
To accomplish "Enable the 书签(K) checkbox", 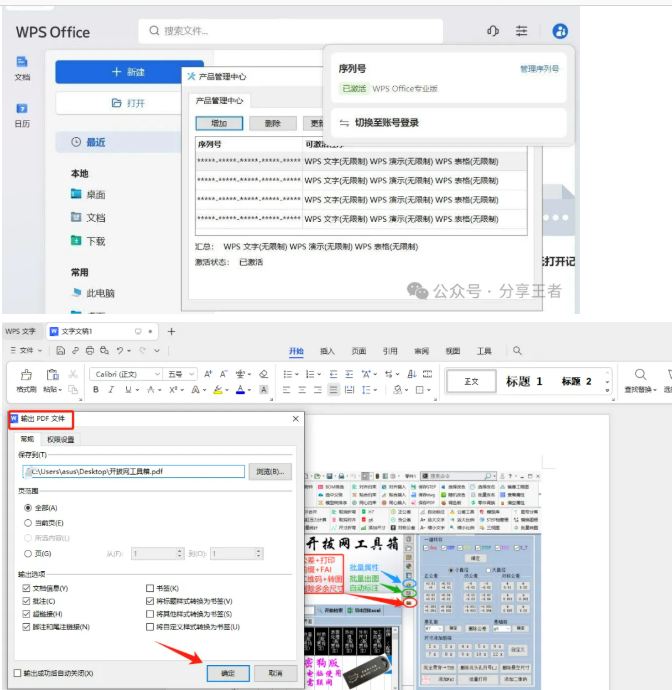I will point(150,588).
